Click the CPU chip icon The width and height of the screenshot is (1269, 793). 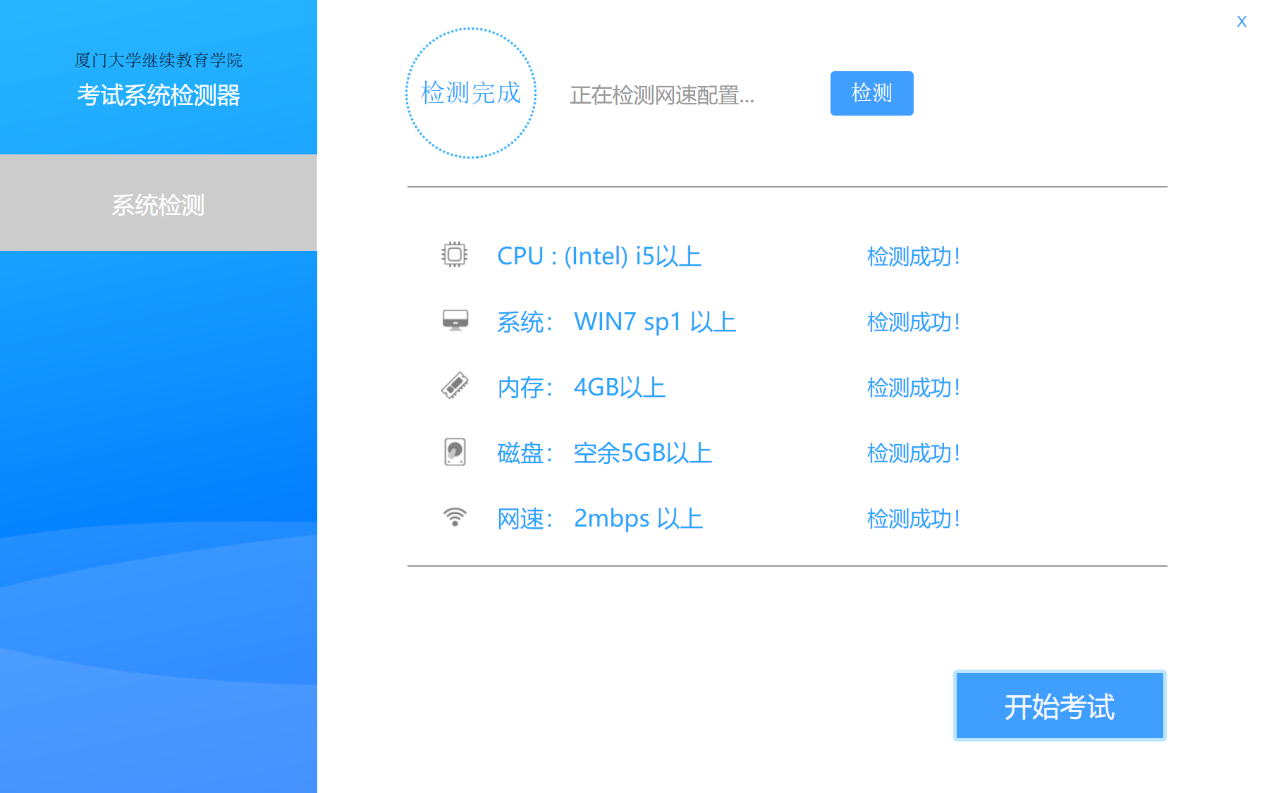(454, 255)
